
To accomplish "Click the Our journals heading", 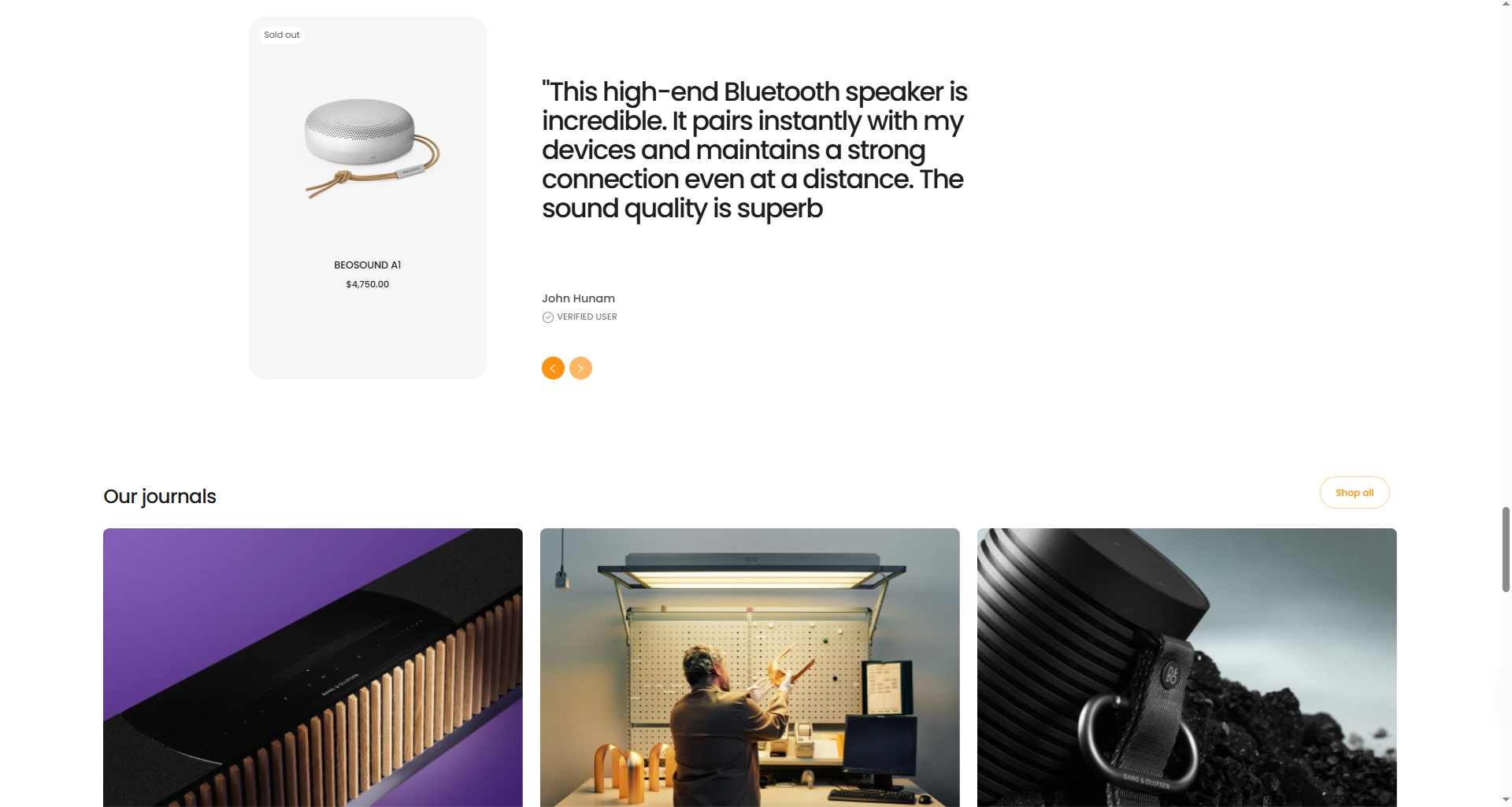I will [x=160, y=497].
